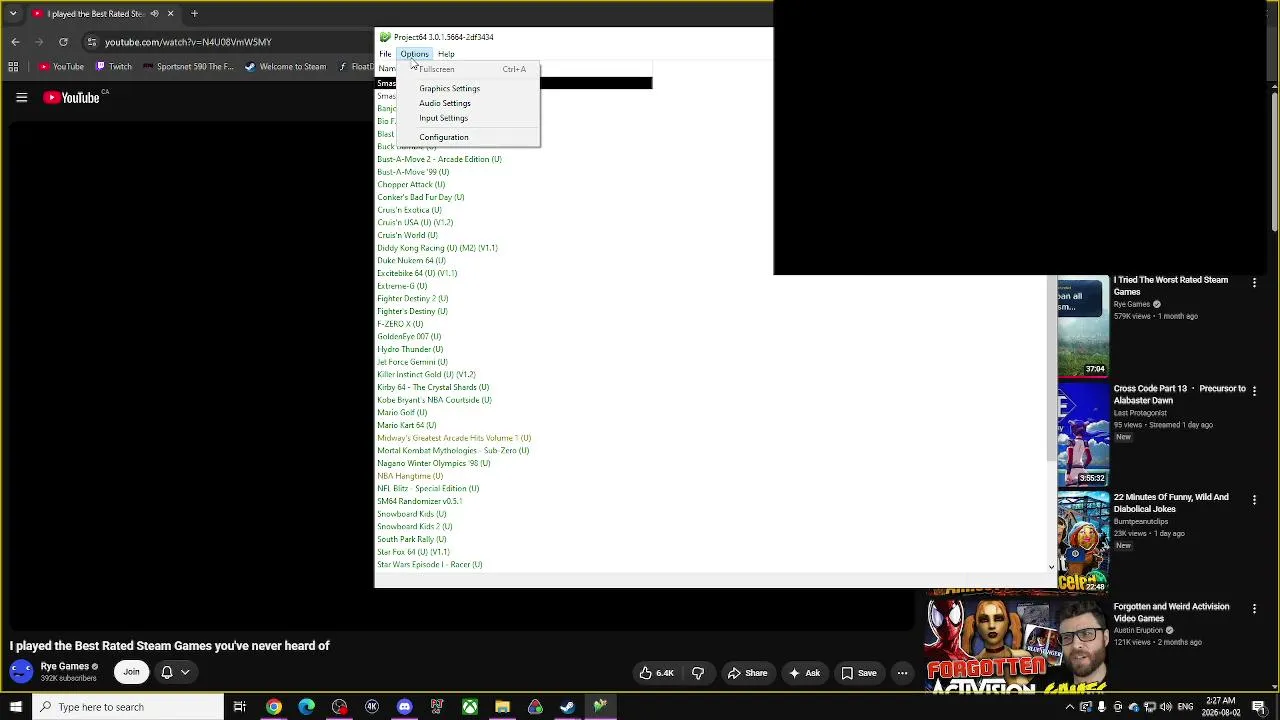
Task: View site information icon in address bar
Action: pos(91,42)
